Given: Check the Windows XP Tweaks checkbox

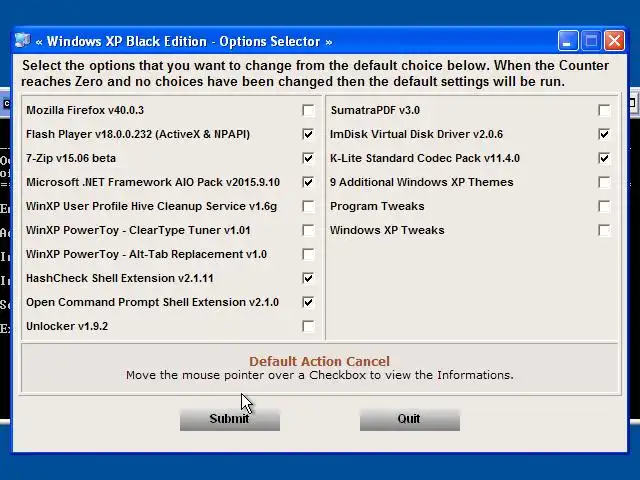Looking at the screenshot, I should click(x=604, y=230).
